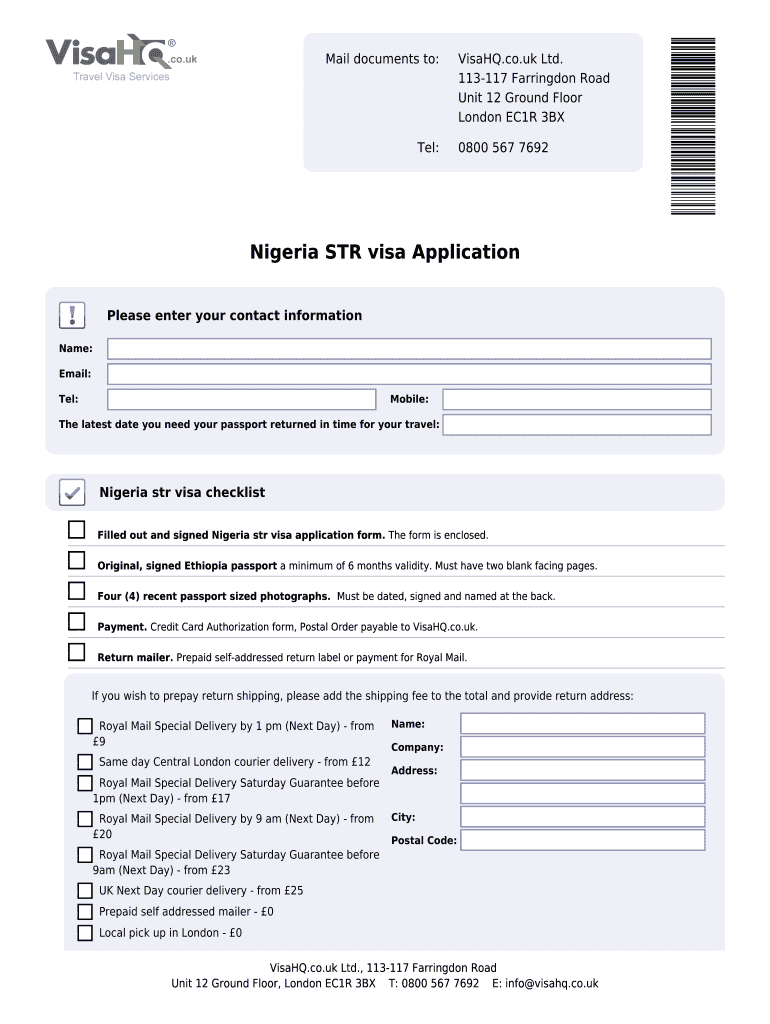Image resolution: width=770 pixels, height=1024 pixels.
Task: Click the exclamation mark contact info icon
Action: [73, 315]
